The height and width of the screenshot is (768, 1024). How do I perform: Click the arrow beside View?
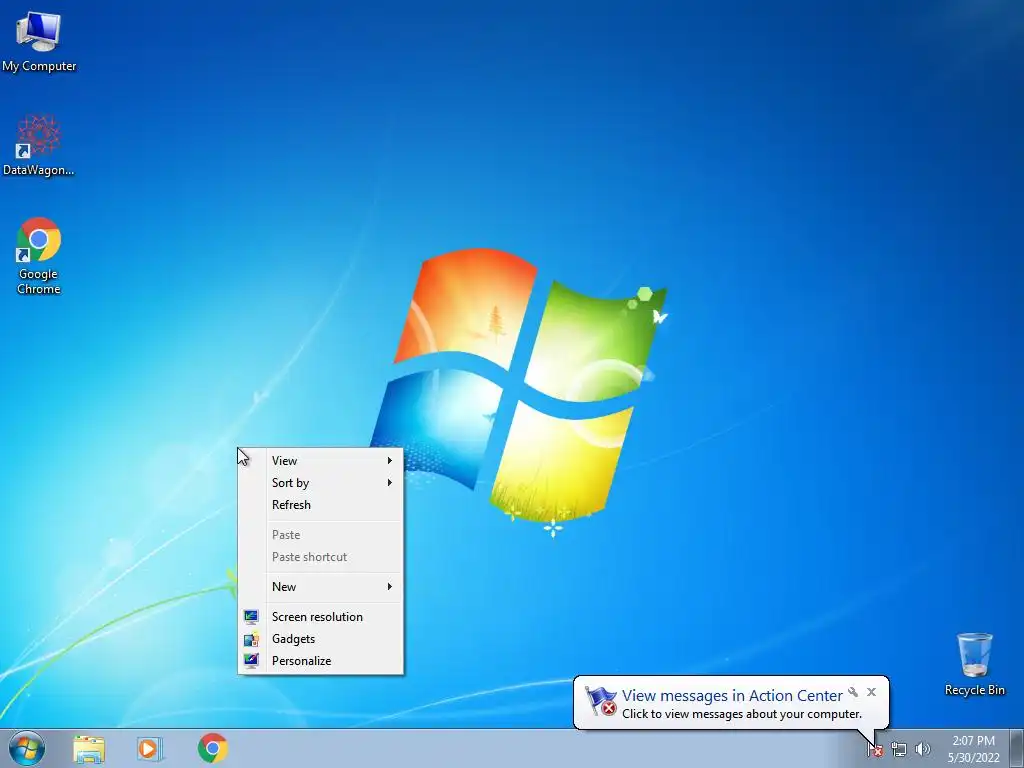[x=390, y=460]
